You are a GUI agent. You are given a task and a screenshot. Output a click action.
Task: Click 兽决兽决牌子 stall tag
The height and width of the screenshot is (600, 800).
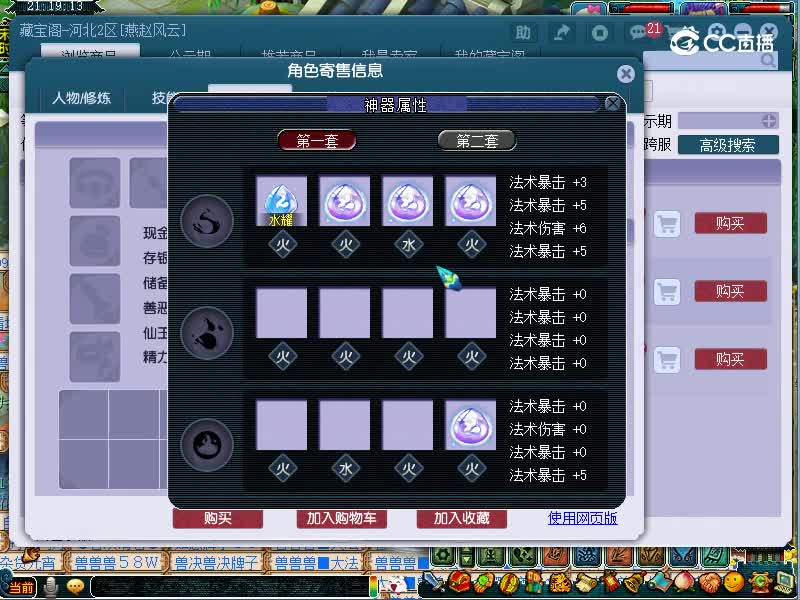point(216,563)
